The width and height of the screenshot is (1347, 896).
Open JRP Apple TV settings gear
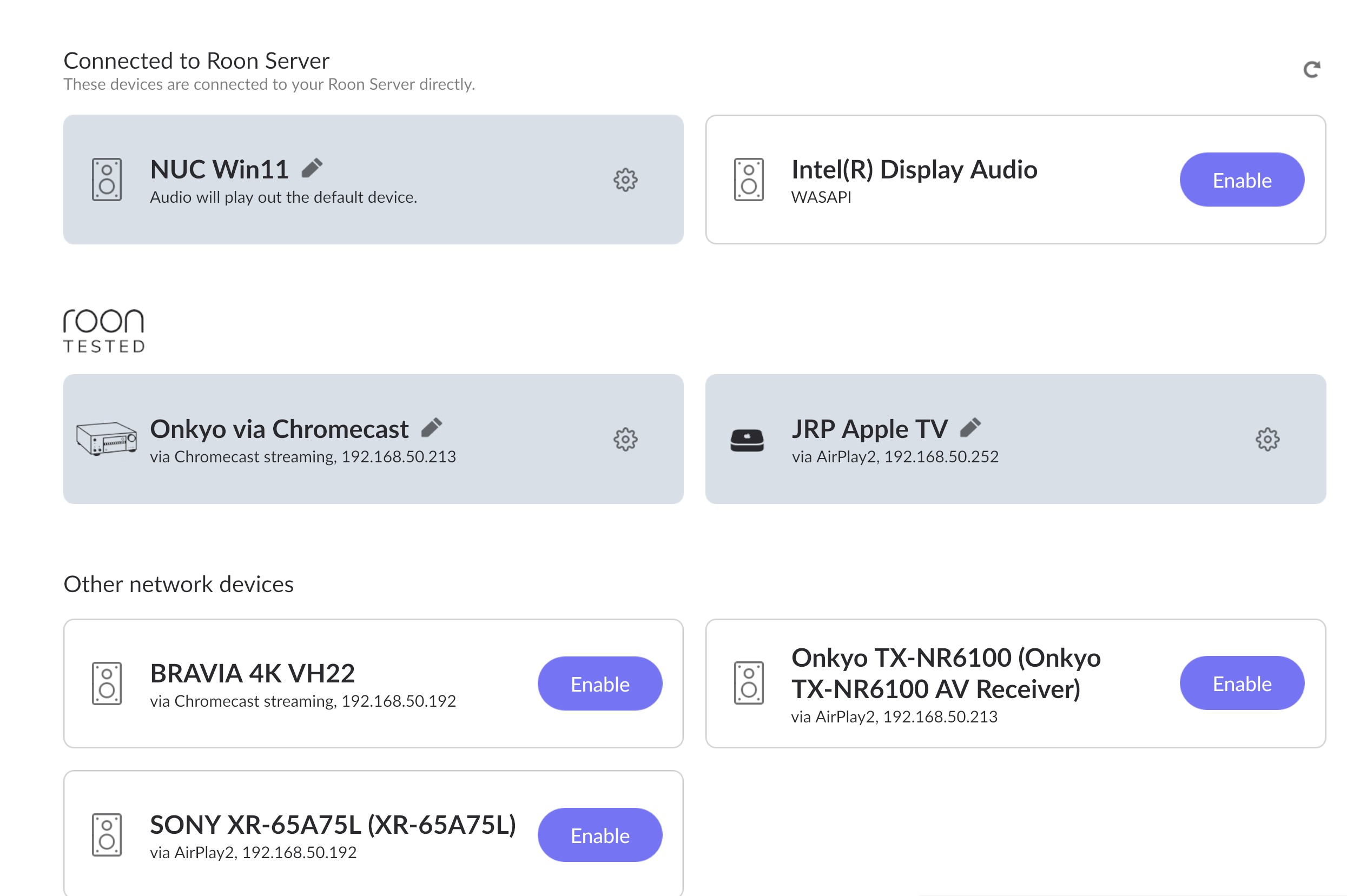1267,439
